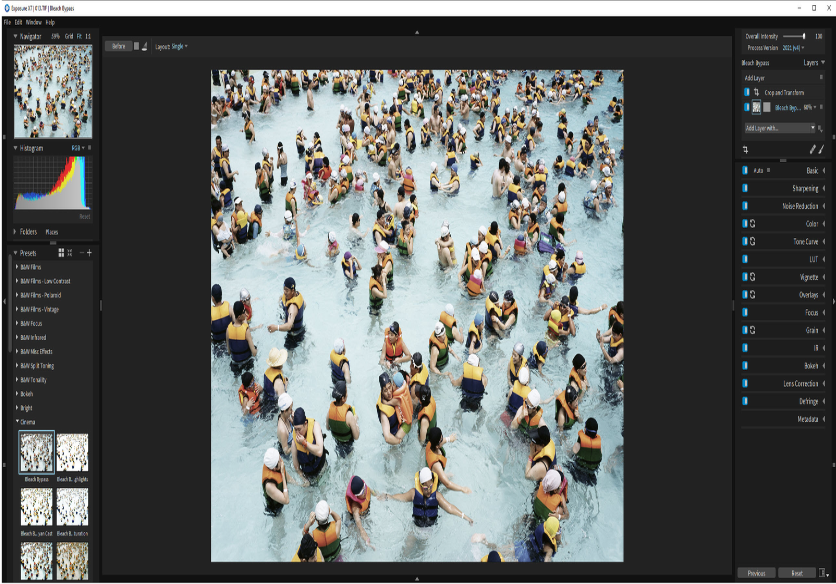Open the Add Layer with... combo box

[780, 128]
